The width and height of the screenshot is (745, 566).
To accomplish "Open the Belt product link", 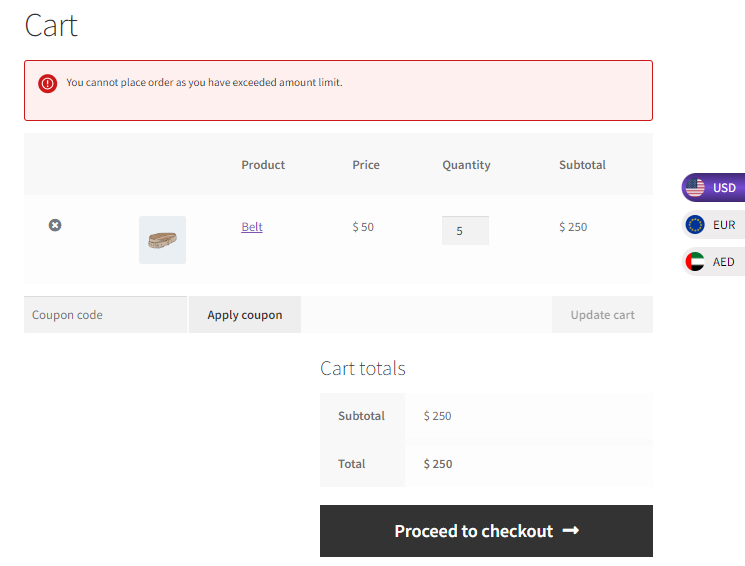I will (x=252, y=227).
